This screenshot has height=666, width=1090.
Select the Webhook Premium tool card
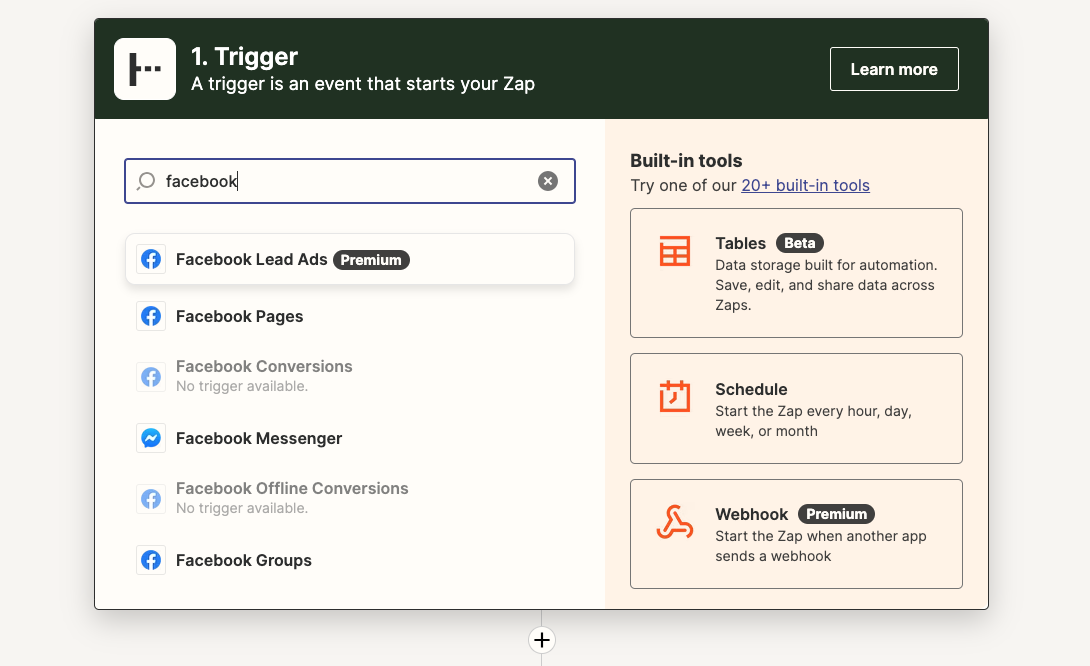pos(796,534)
